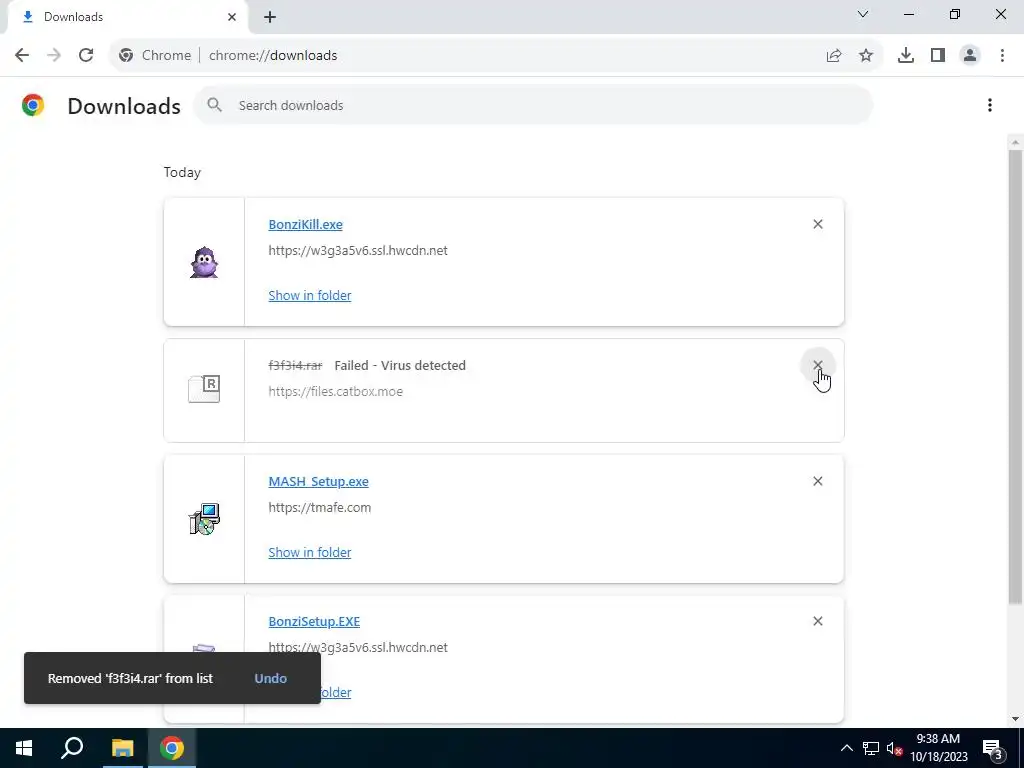Click the 'Failed - Virus detected' text

[400, 365]
